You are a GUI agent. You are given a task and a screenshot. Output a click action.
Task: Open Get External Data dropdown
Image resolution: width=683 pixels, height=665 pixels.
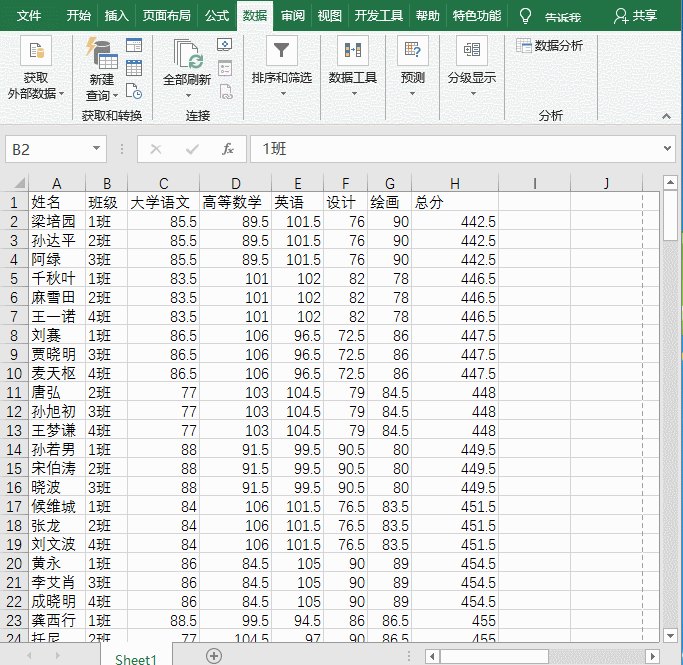[x=61, y=94]
